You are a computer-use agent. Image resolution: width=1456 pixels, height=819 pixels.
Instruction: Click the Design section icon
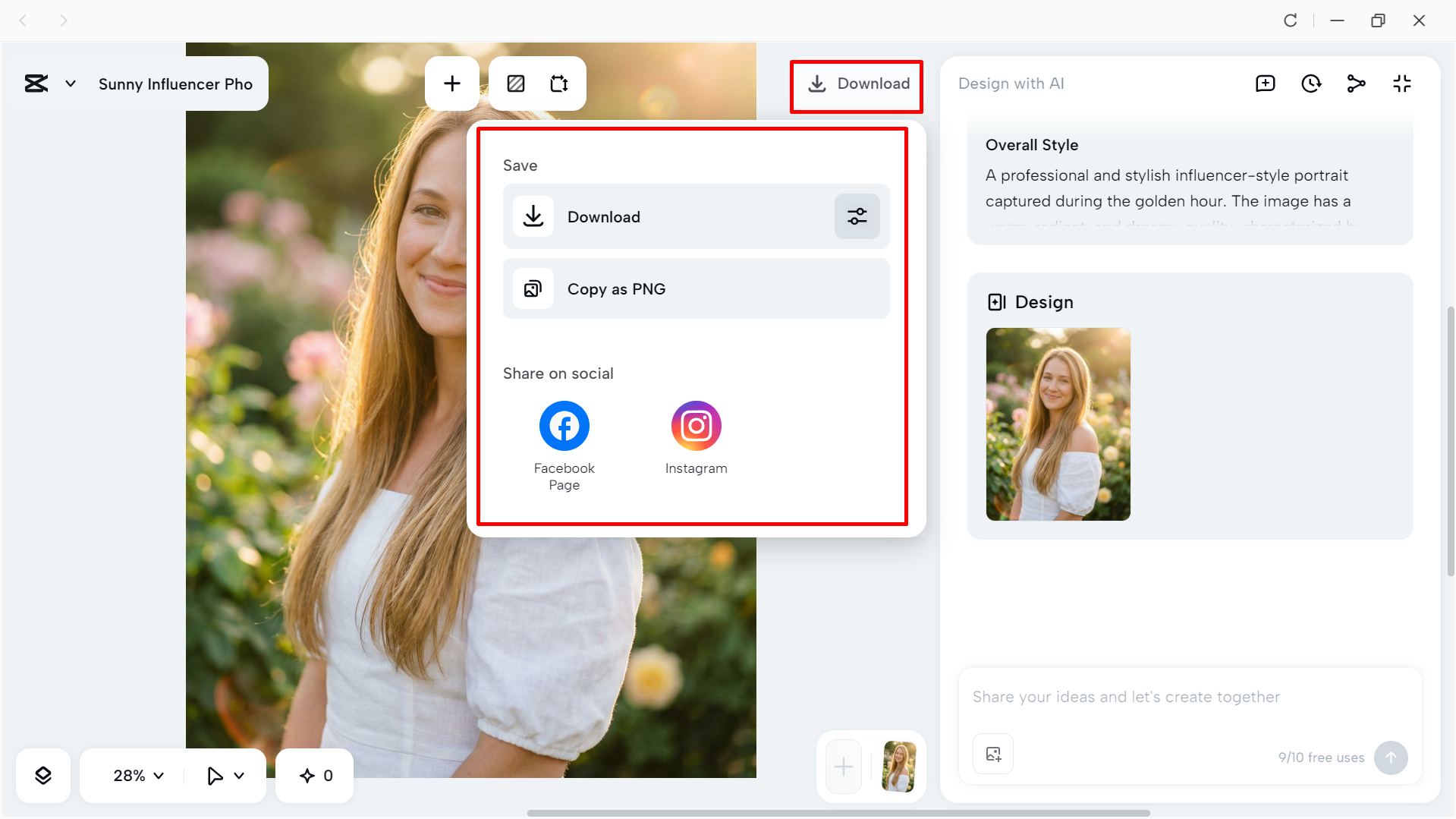coord(997,302)
